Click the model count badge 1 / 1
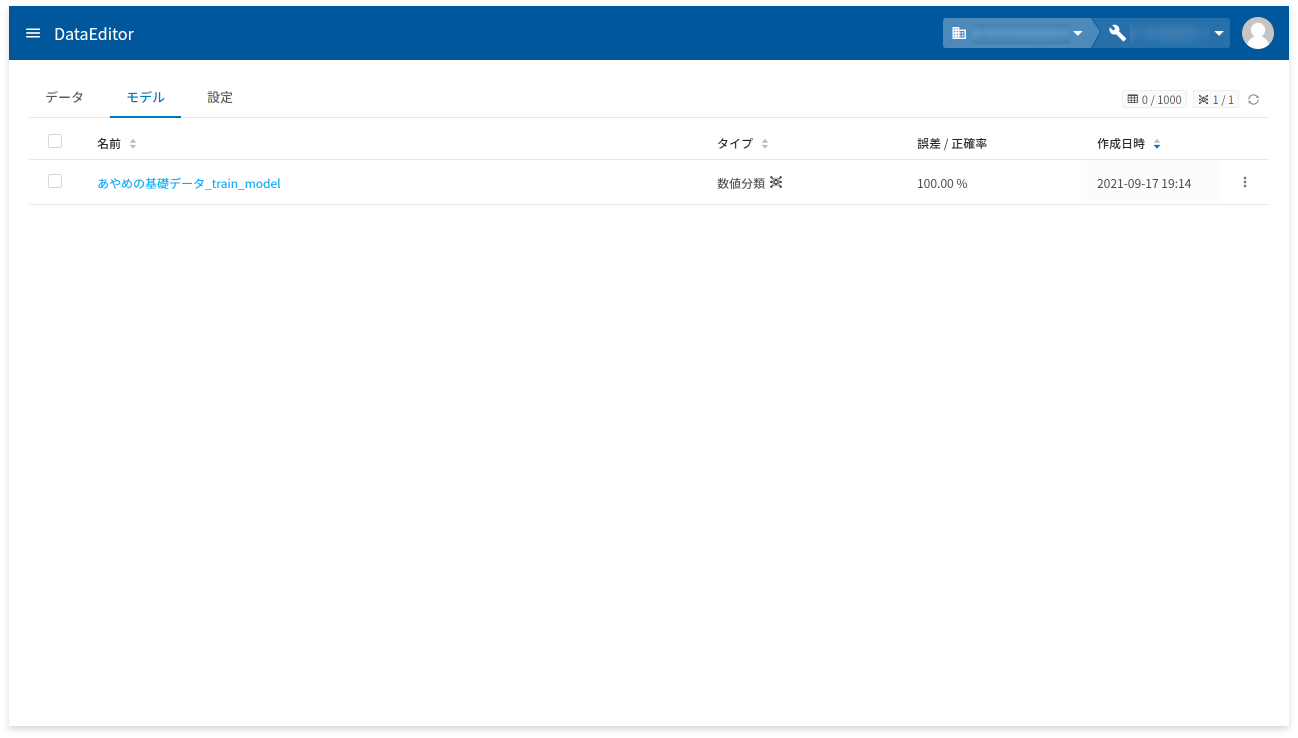1298x738 pixels. coord(1216,100)
